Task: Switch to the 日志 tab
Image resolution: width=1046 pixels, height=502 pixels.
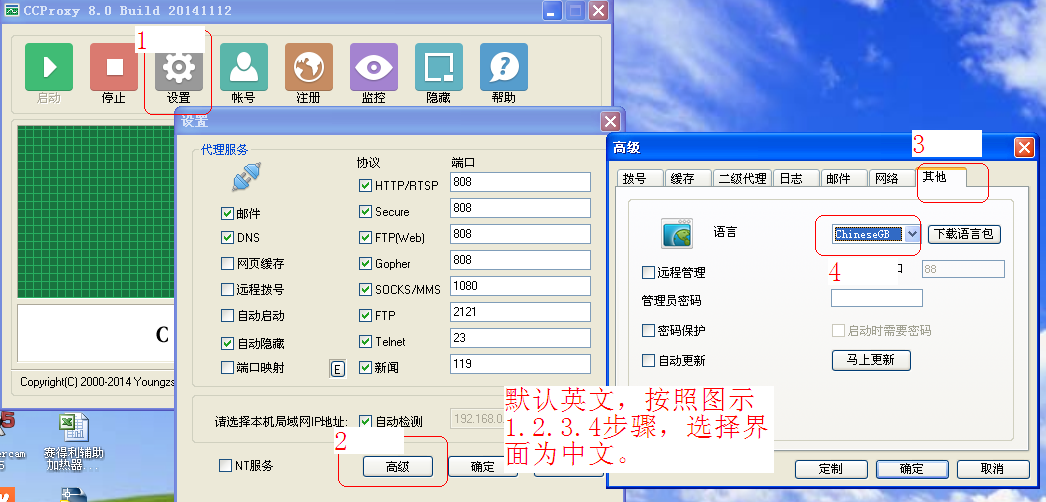Action: [797, 178]
